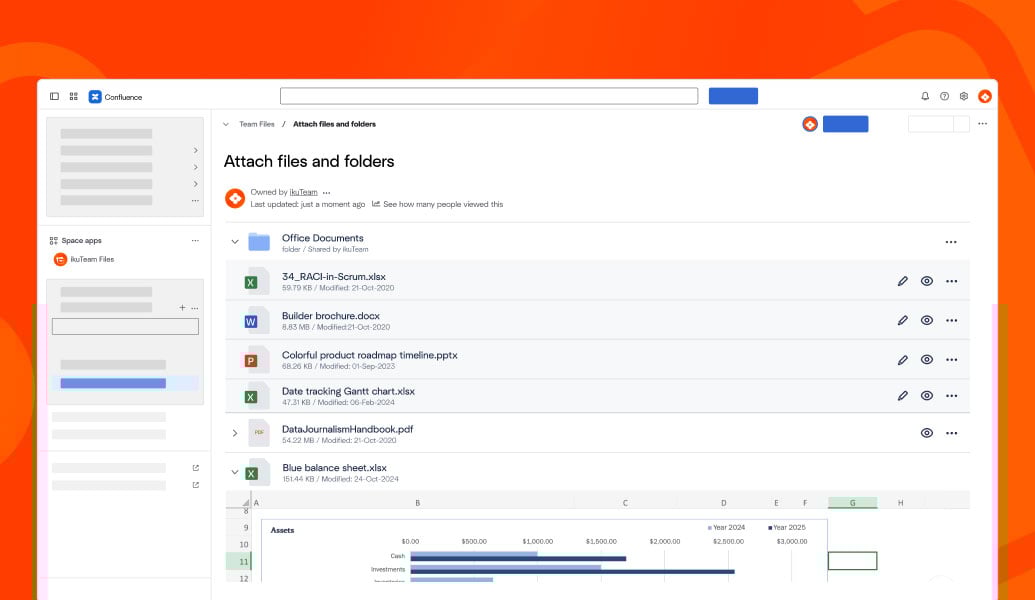Open more options menu for Office Documents
This screenshot has width=1035, height=600.
point(951,242)
